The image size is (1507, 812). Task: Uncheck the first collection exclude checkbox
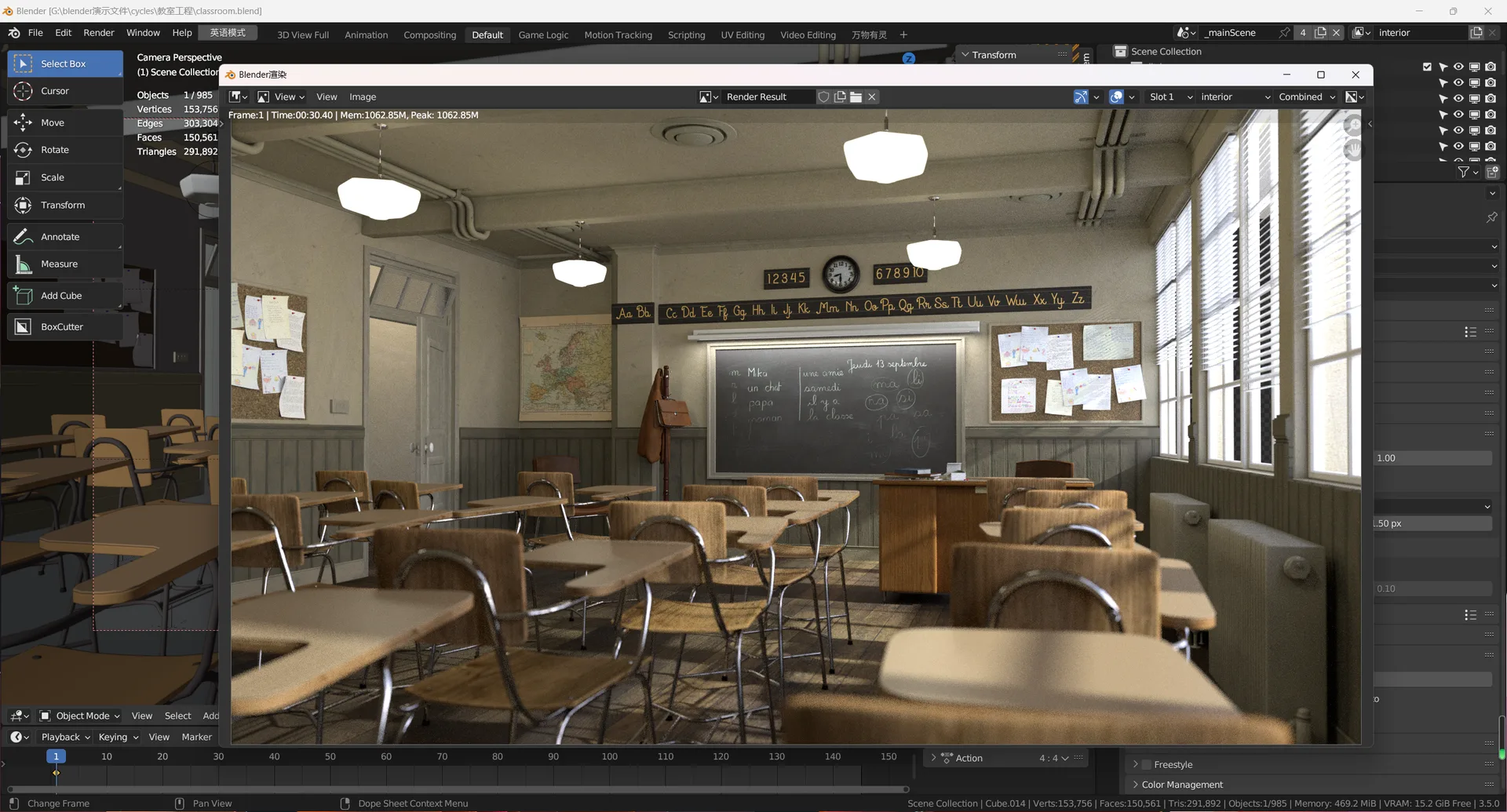coord(1427,67)
